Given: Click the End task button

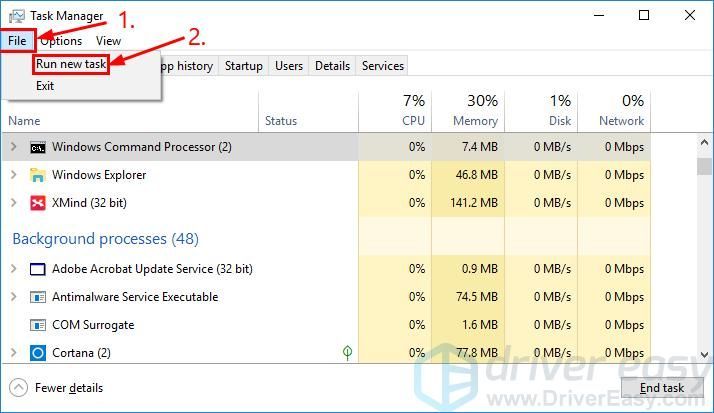Looking at the screenshot, I should (662, 388).
